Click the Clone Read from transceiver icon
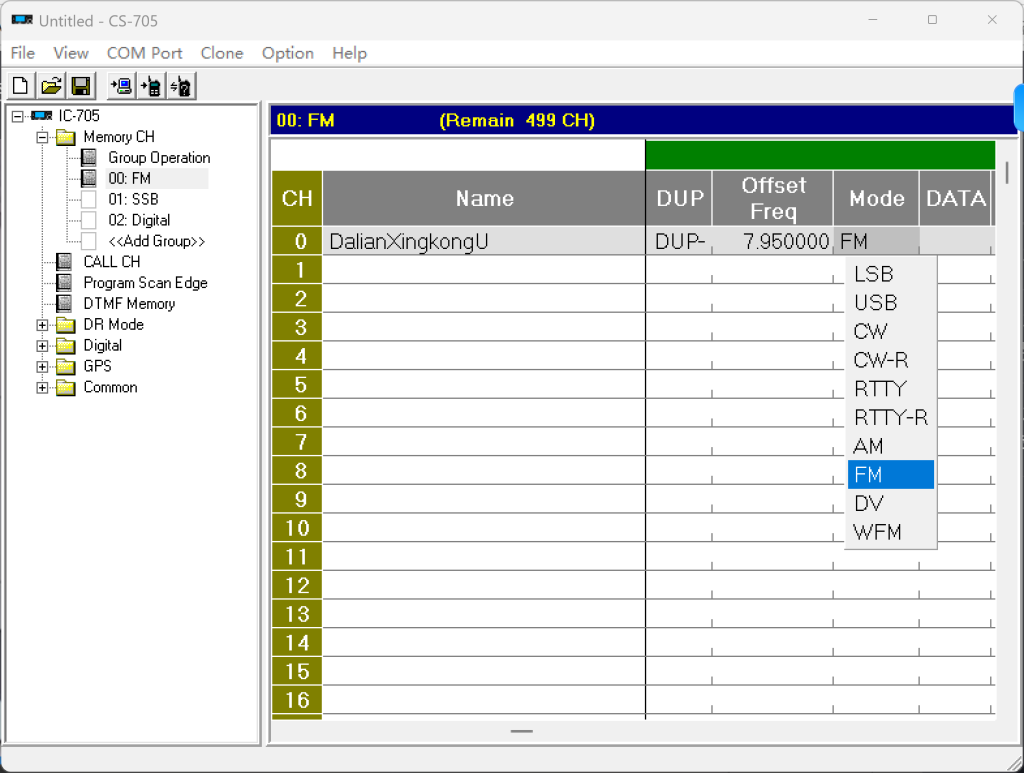This screenshot has width=1024, height=773. coord(121,86)
